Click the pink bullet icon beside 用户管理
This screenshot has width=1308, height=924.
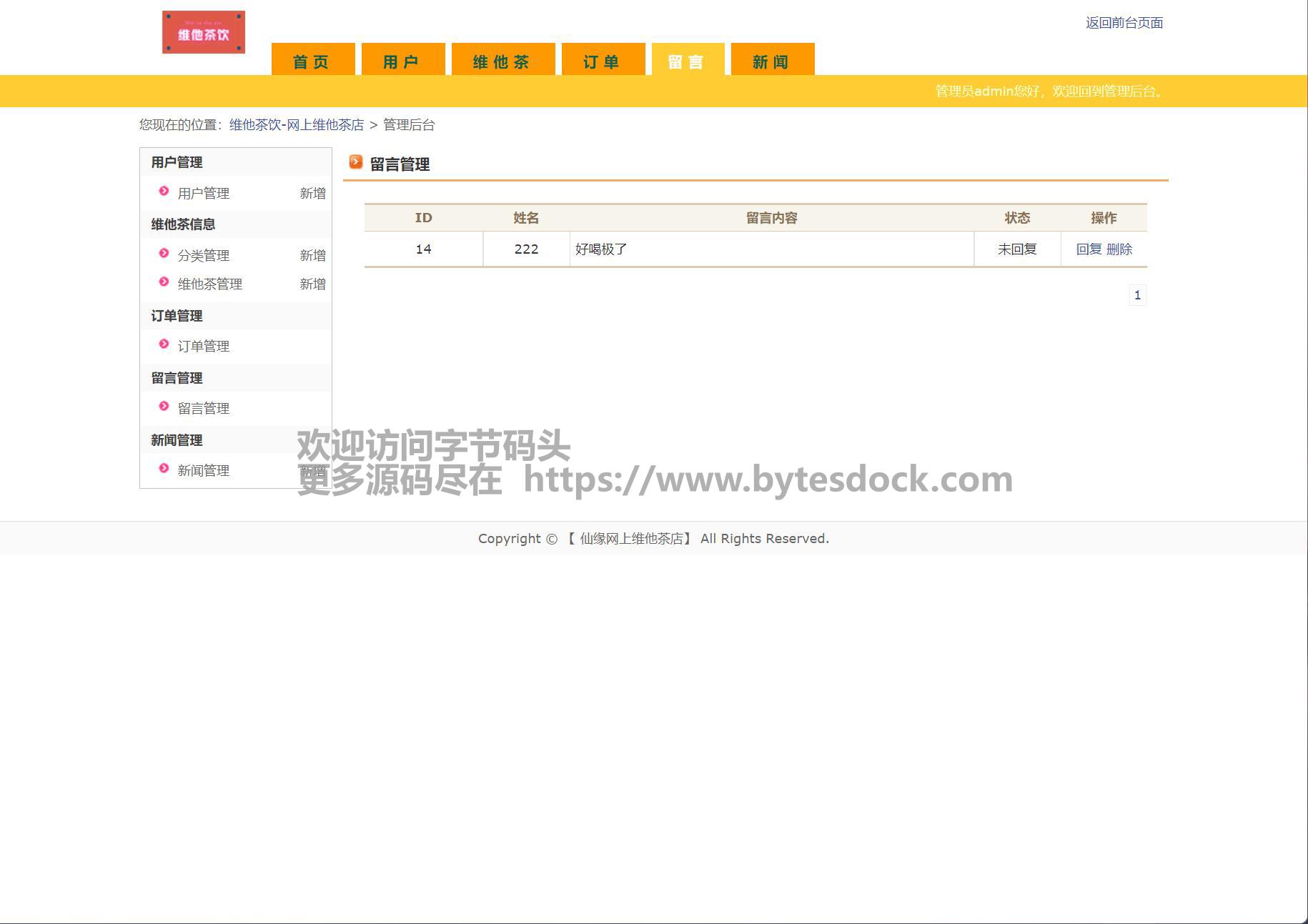coord(164,192)
